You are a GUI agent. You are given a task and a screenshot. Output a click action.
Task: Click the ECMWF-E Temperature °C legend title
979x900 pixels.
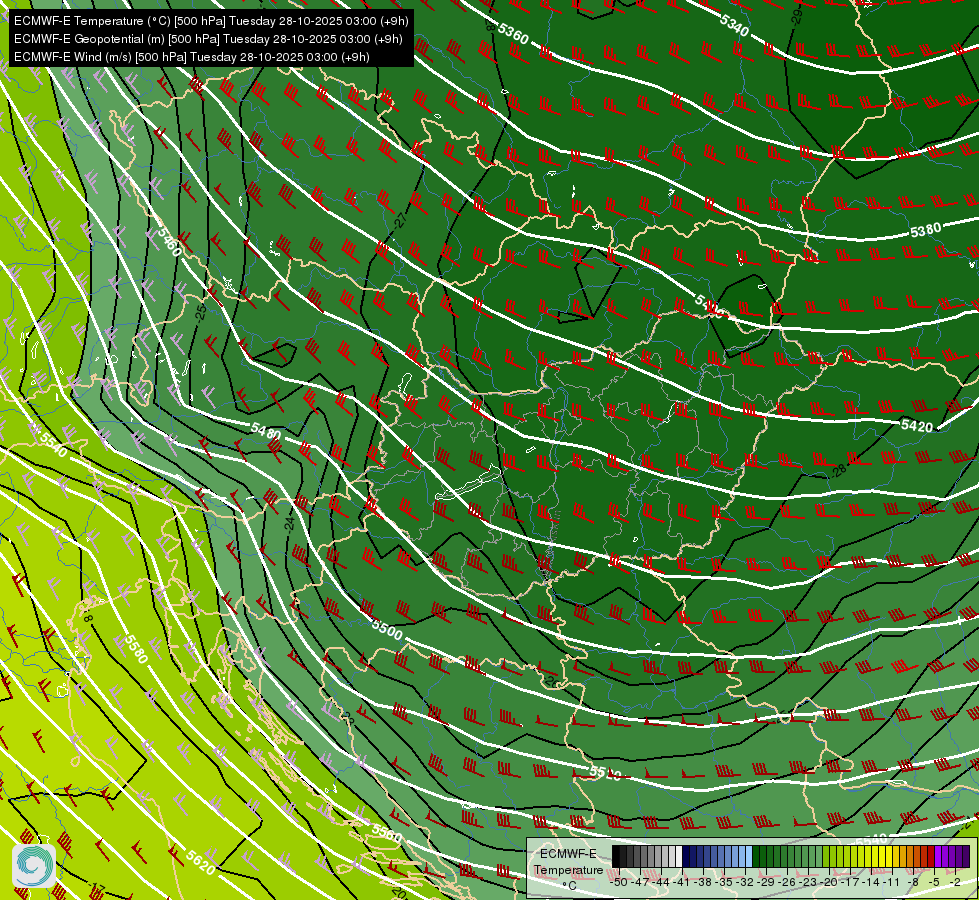pyautogui.click(x=569, y=869)
